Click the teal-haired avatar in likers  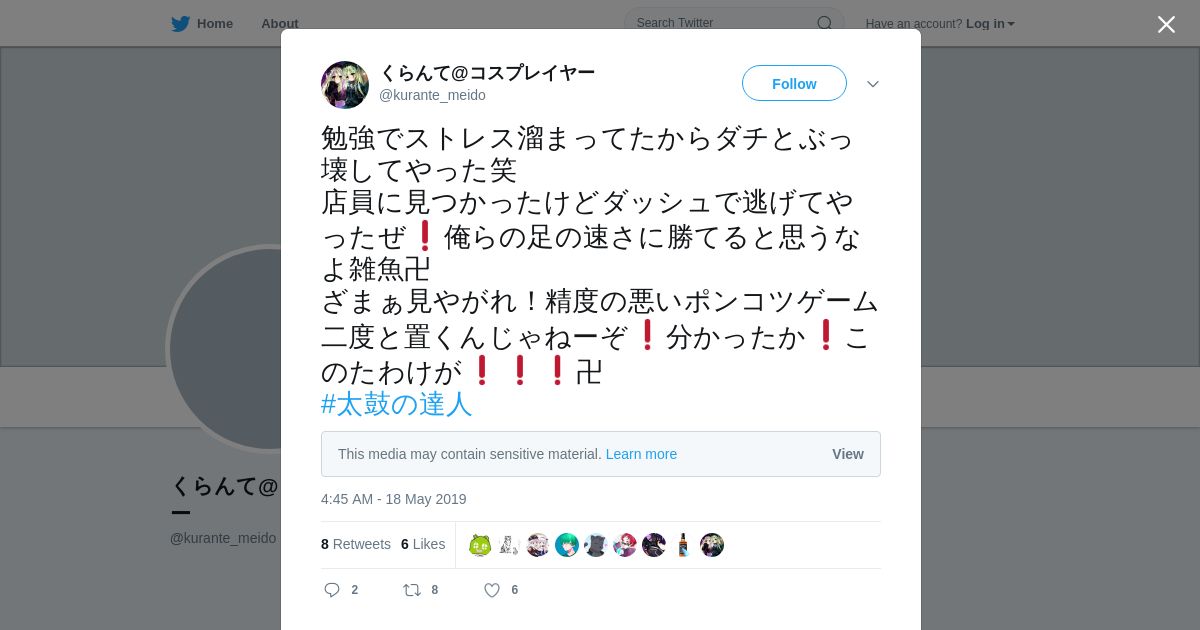pyautogui.click(x=567, y=545)
